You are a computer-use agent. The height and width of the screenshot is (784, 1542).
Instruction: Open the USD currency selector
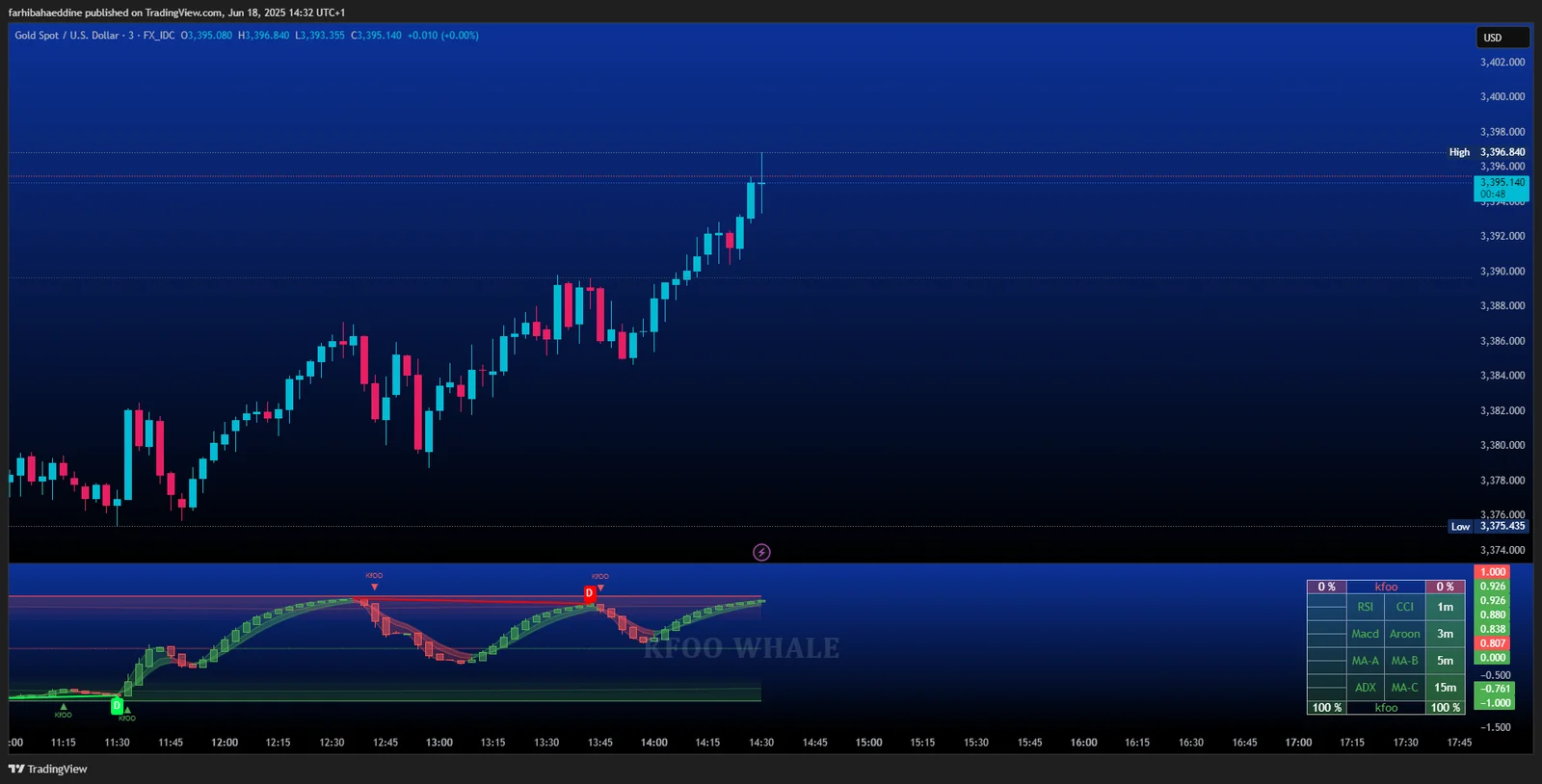1502,38
